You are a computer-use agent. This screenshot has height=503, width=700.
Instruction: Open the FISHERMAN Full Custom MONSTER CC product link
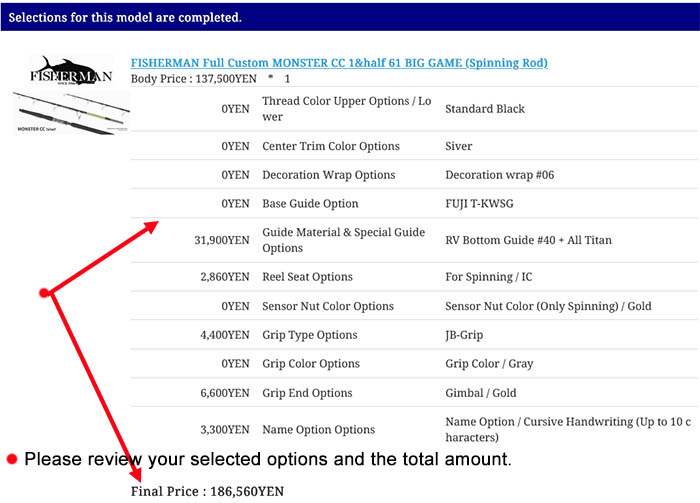(339, 63)
